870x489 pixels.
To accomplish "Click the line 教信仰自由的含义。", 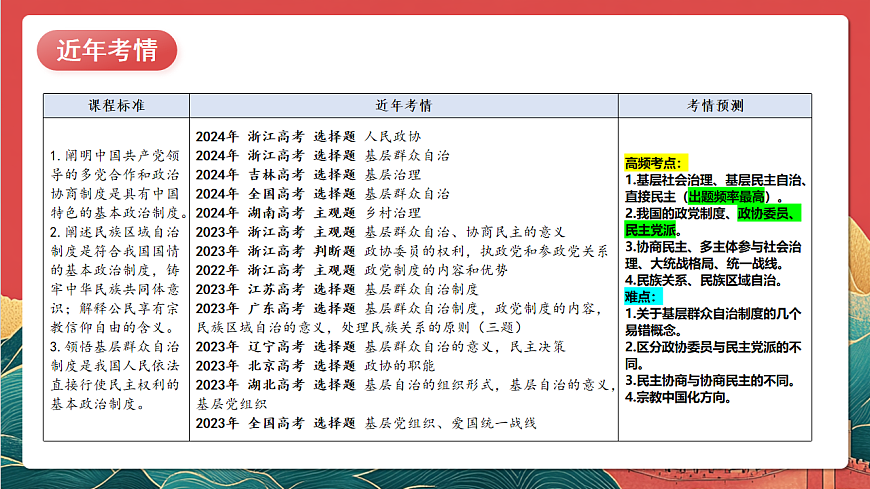I will click(114, 327).
